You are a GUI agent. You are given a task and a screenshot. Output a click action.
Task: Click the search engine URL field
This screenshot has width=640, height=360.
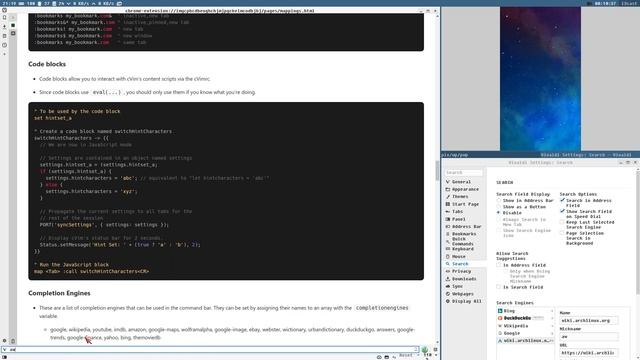point(589,352)
